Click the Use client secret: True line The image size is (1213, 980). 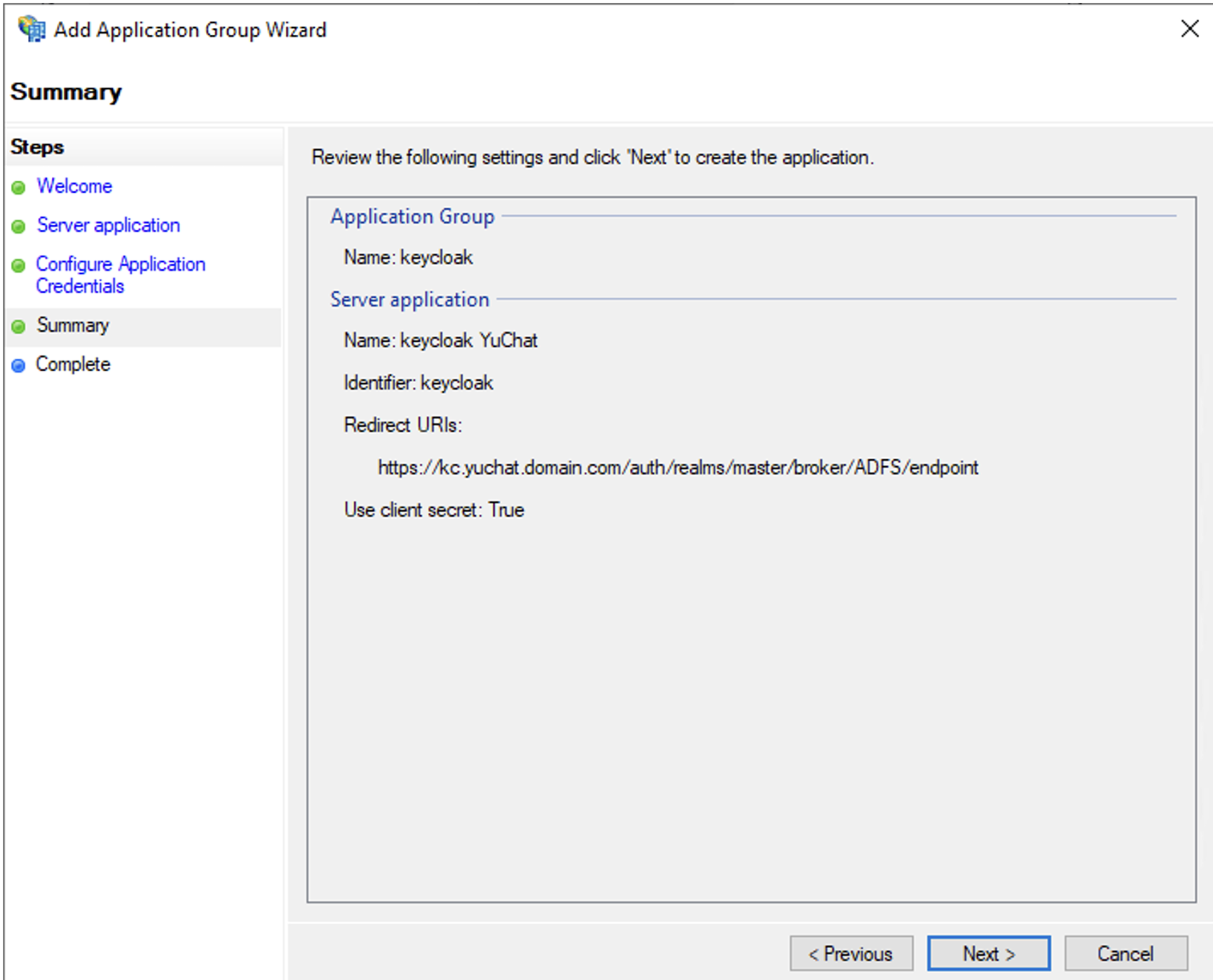[x=434, y=510]
